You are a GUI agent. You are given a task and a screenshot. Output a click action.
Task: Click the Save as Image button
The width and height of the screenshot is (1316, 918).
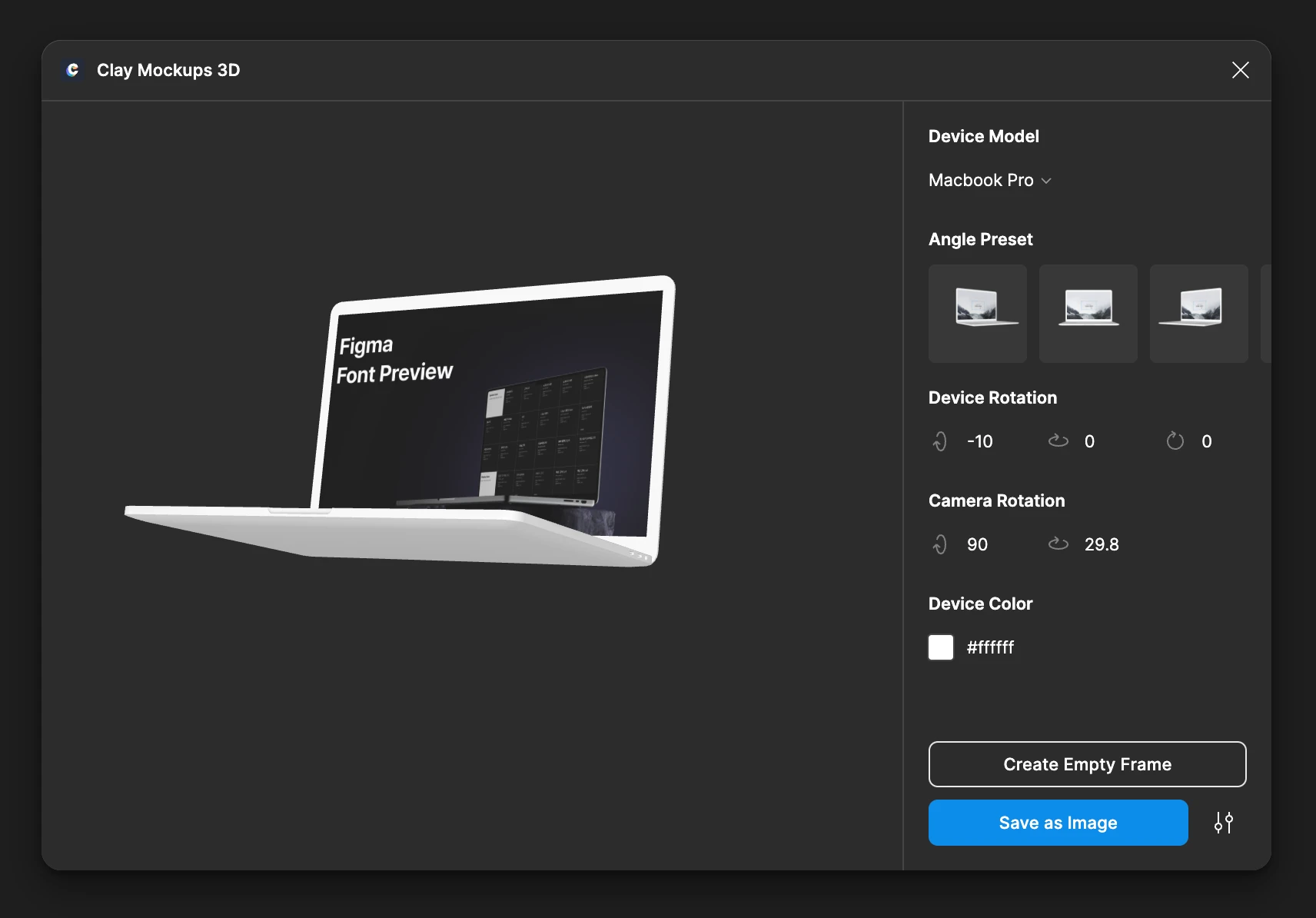coord(1058,823)
